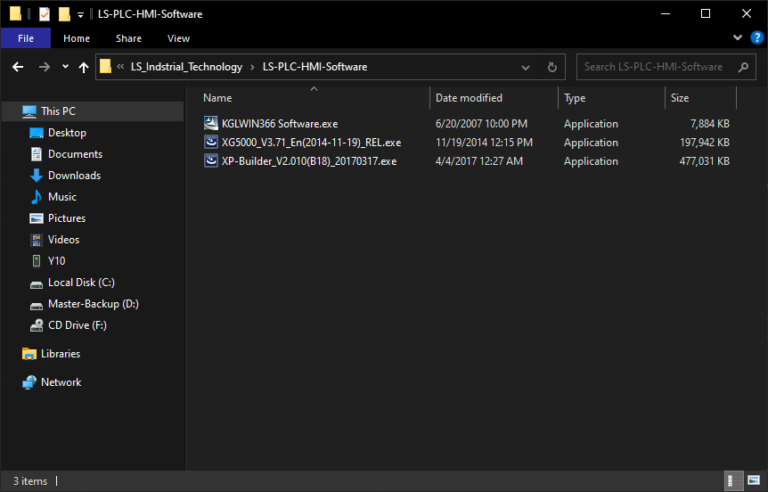Viewport: 768px width, 492px height.
Task: Open the Share ribbon tab
Action: click(128, 38)
